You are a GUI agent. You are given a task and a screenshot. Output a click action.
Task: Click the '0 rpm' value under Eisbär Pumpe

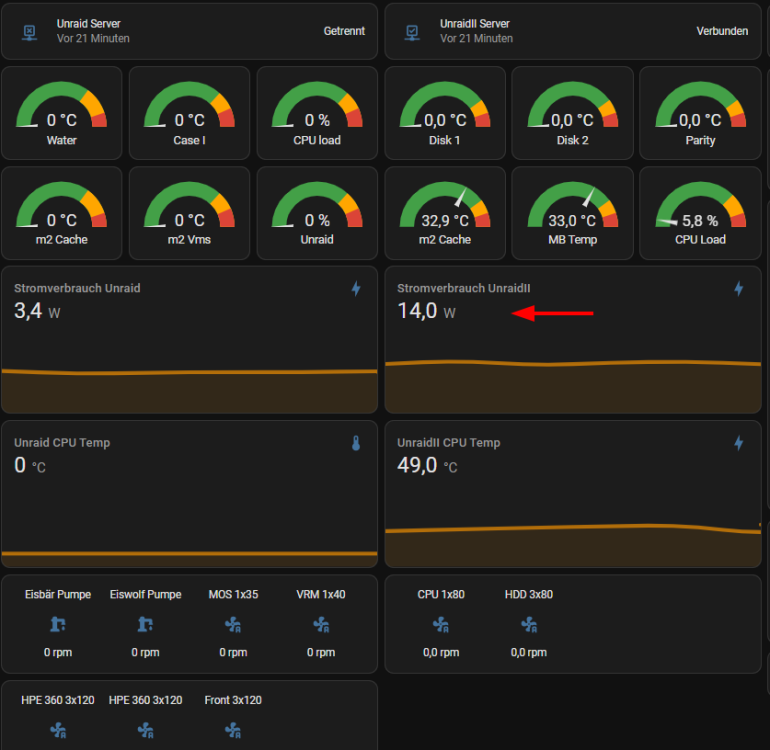pyautogui.click(x=58, y=652)
